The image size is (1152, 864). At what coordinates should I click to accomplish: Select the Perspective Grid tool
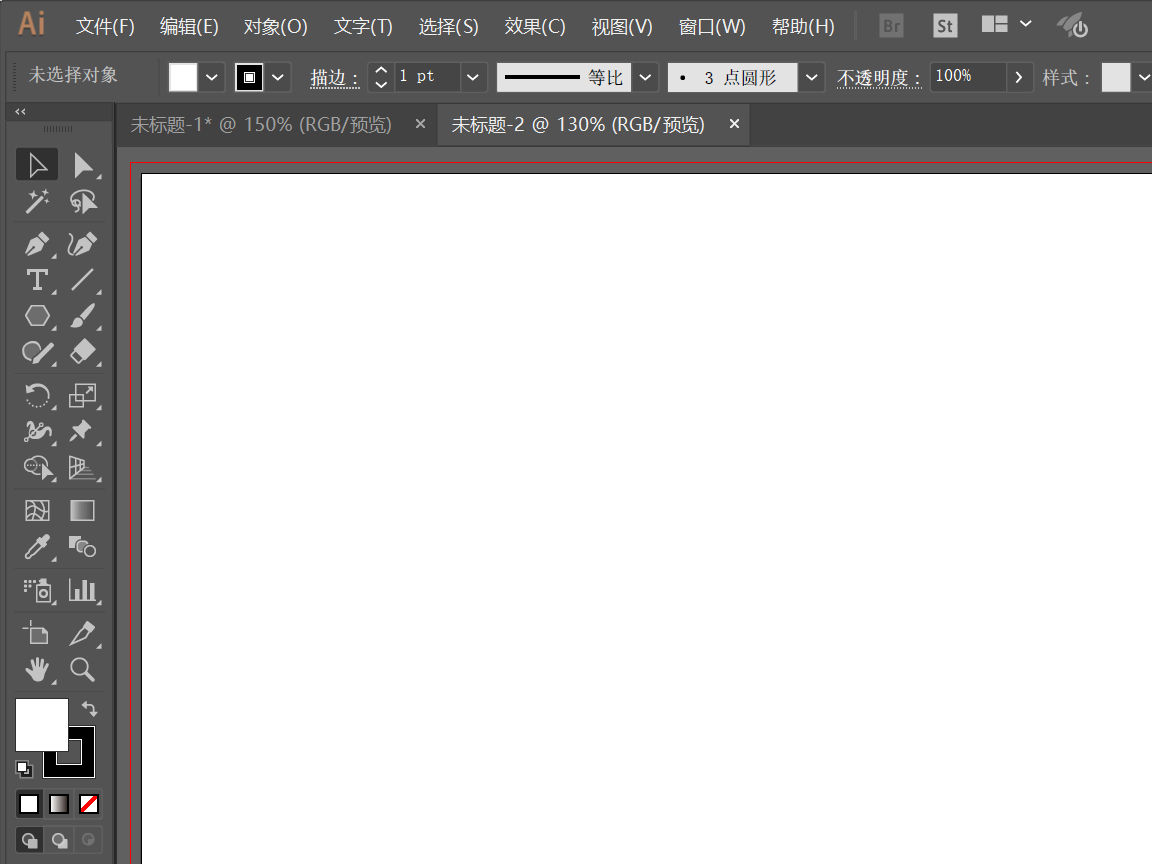tap(83, 467)
